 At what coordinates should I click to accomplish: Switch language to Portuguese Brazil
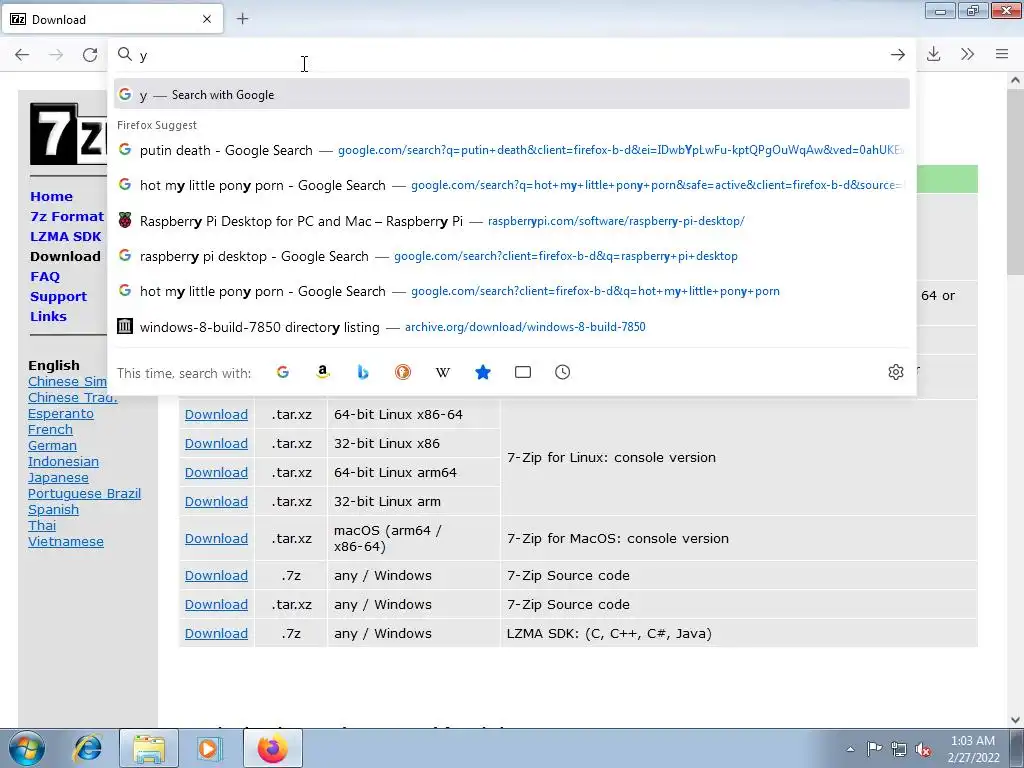point(84,494)
